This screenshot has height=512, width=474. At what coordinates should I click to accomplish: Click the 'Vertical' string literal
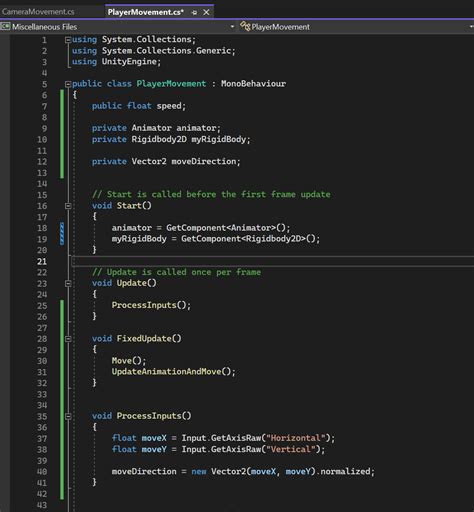[x=291, y=449]
